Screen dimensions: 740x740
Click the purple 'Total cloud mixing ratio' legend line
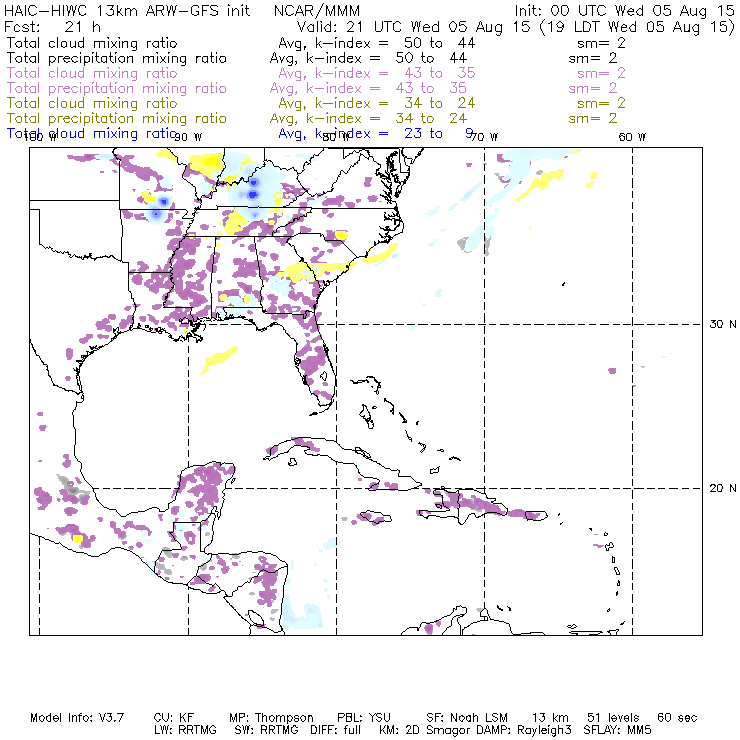92,73
